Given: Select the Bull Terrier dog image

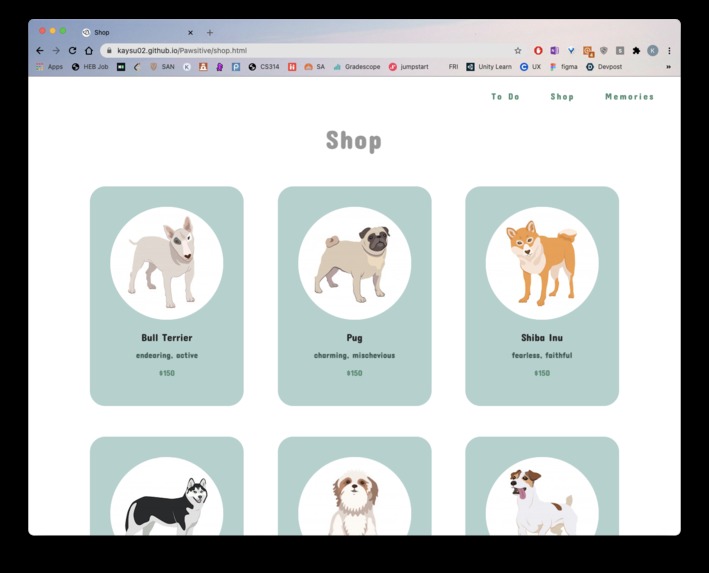Looking at the screenshot, I should (x=166, y=263).
